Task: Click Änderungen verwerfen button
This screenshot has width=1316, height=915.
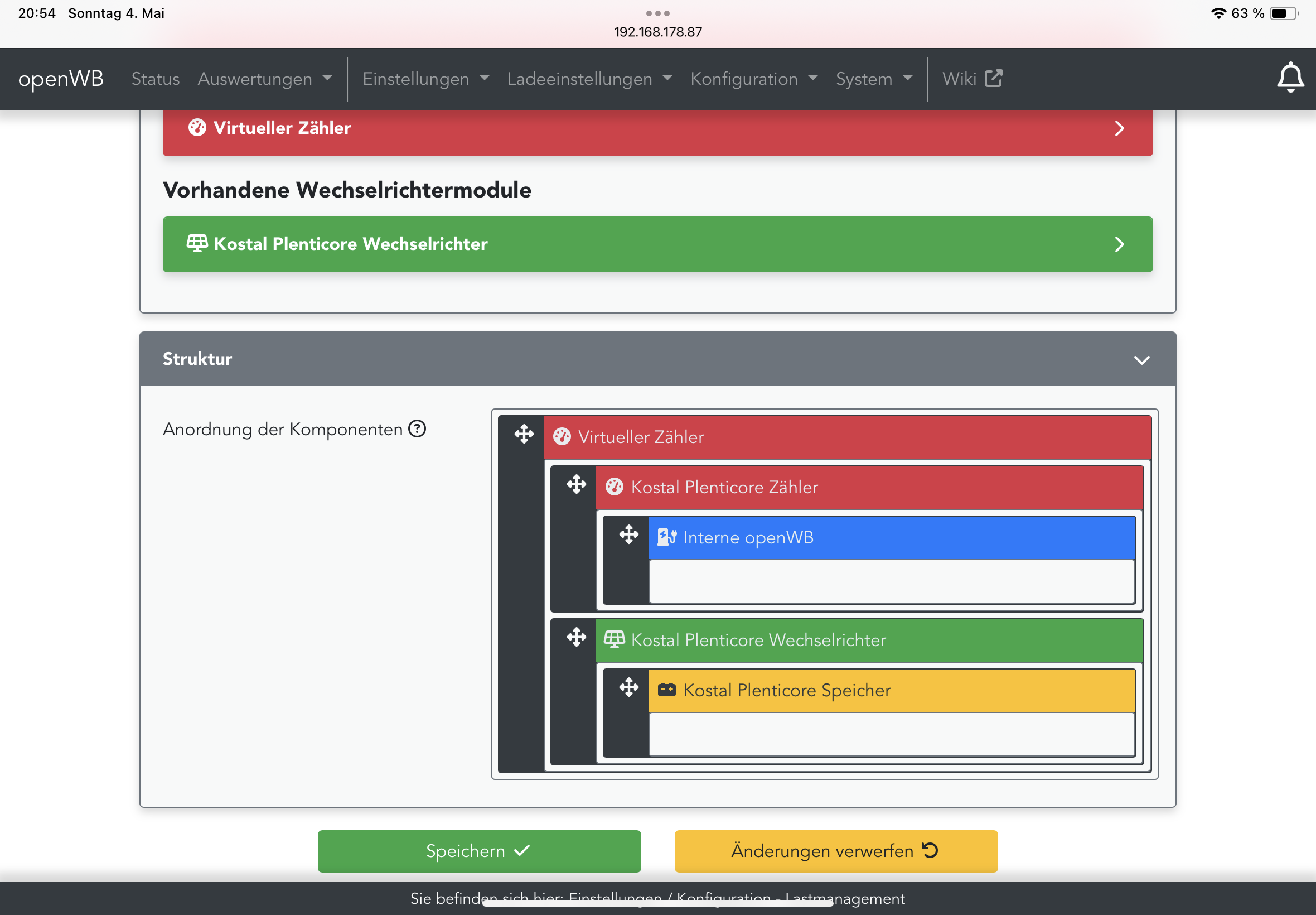Action: [835, 851]
